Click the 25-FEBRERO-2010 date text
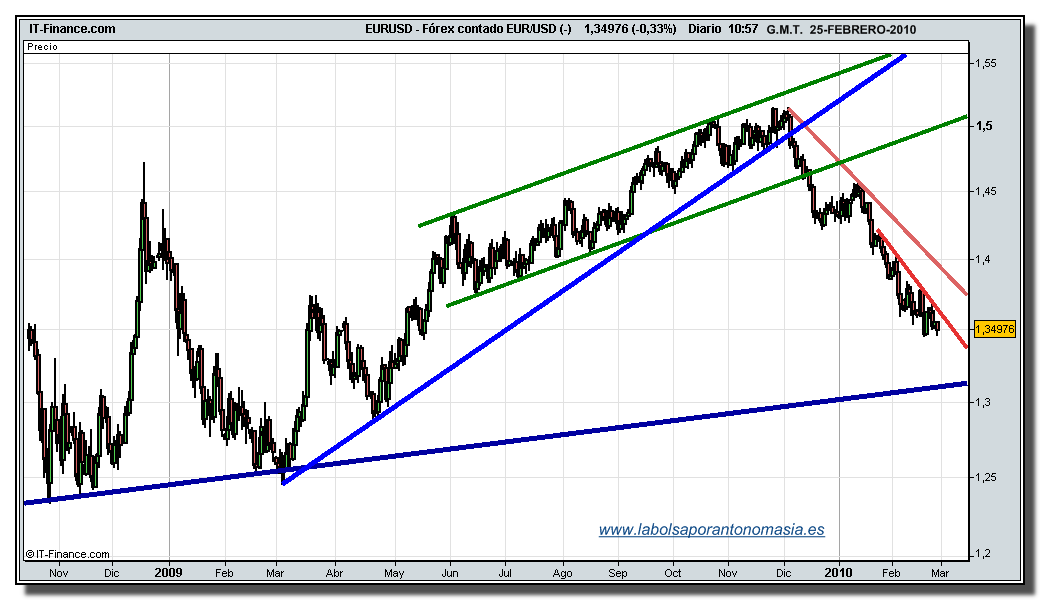1040x600 pixels. pos(863,30)
